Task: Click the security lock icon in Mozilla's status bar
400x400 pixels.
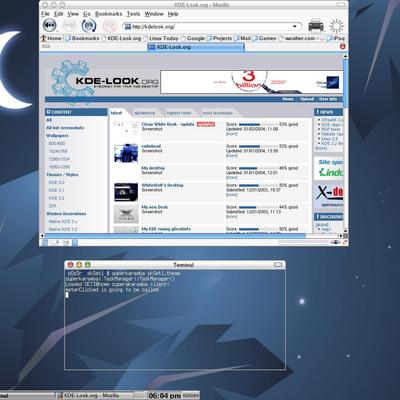Action: (x=345, y=242)
